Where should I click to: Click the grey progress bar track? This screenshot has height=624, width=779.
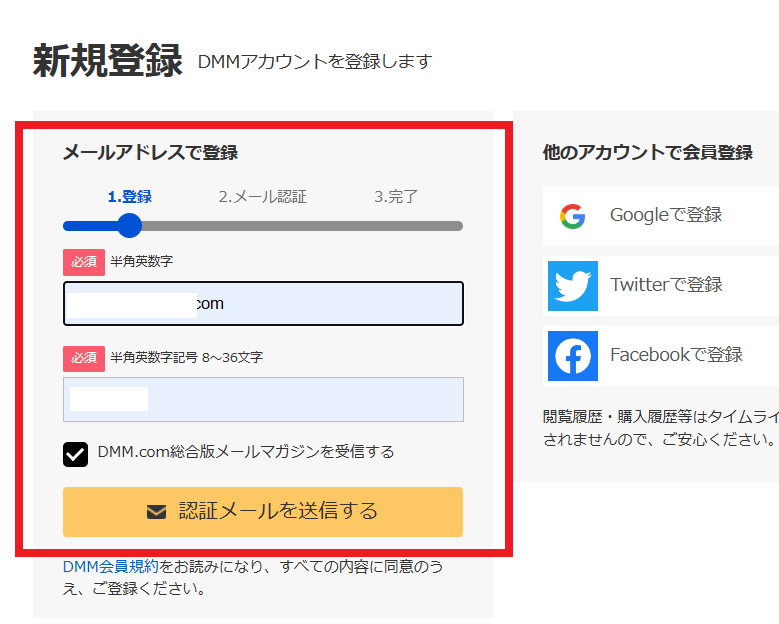pos(300,226)
